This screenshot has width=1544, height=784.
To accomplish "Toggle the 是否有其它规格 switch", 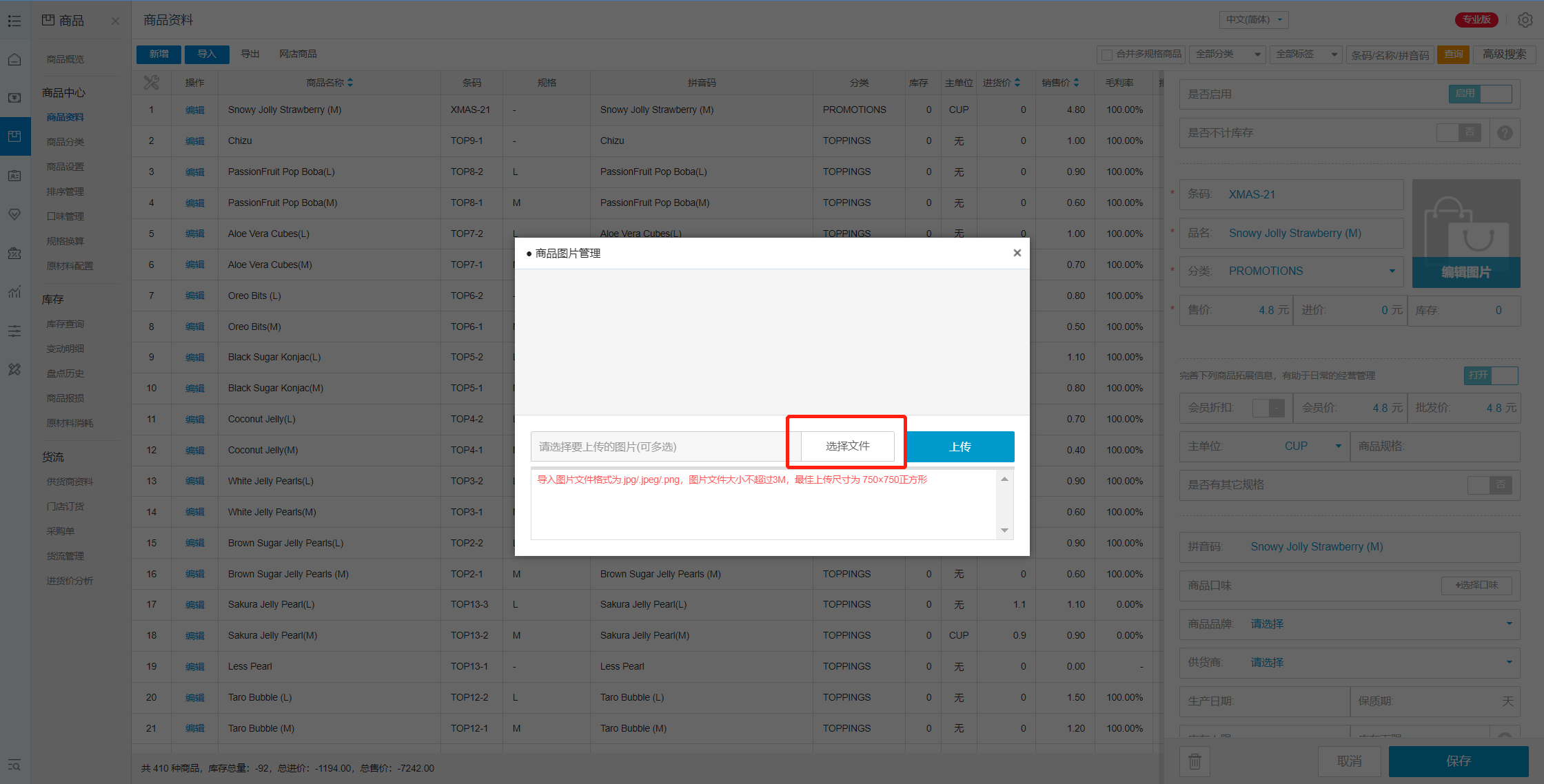I will pyautogui.click(x=1490, y=485).
